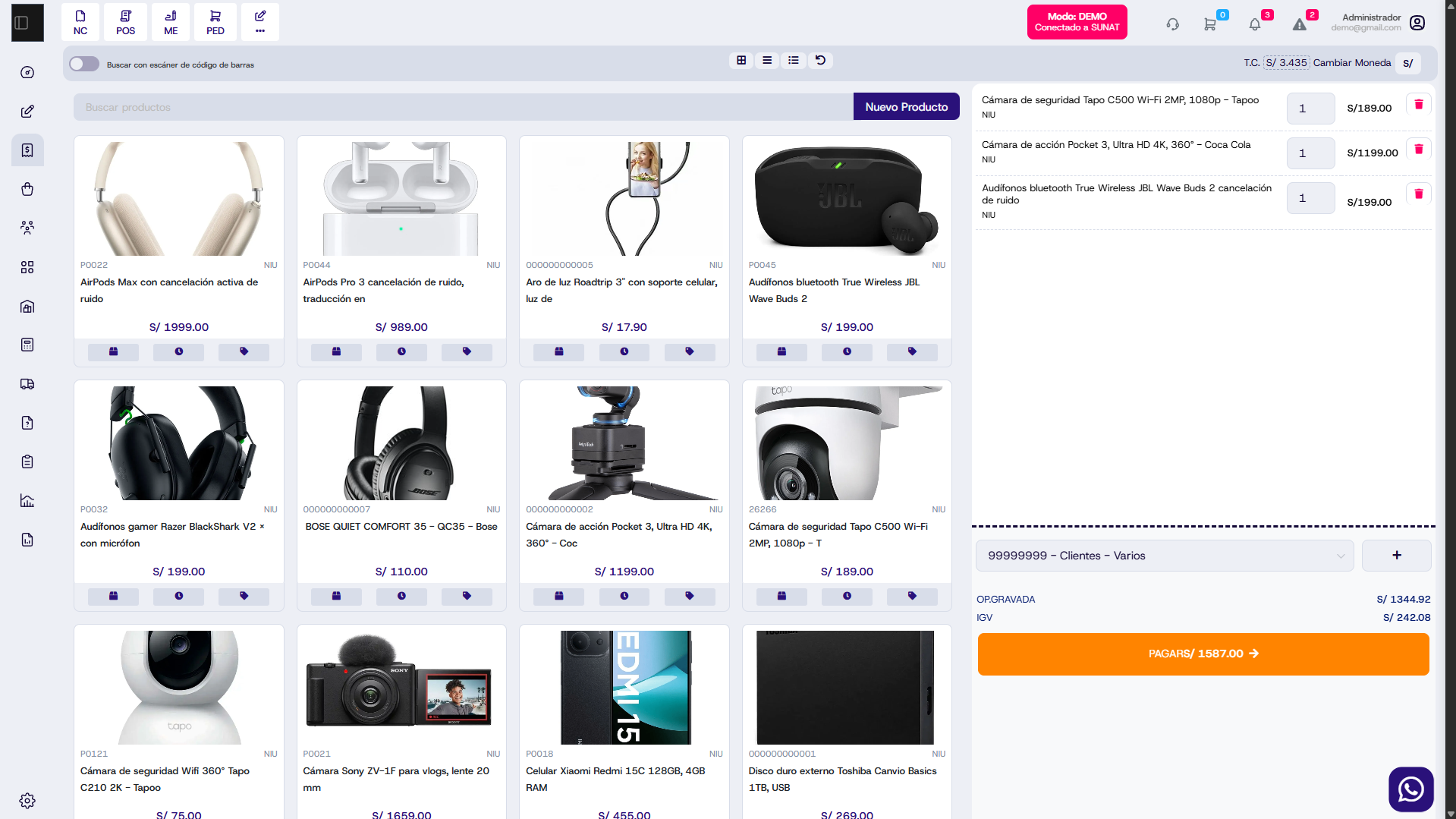Image resolution: width=1456 pixels, height=819 pixels.
Task: Toggle the sidebar collapse icon
Action: [x=22, y=23]
